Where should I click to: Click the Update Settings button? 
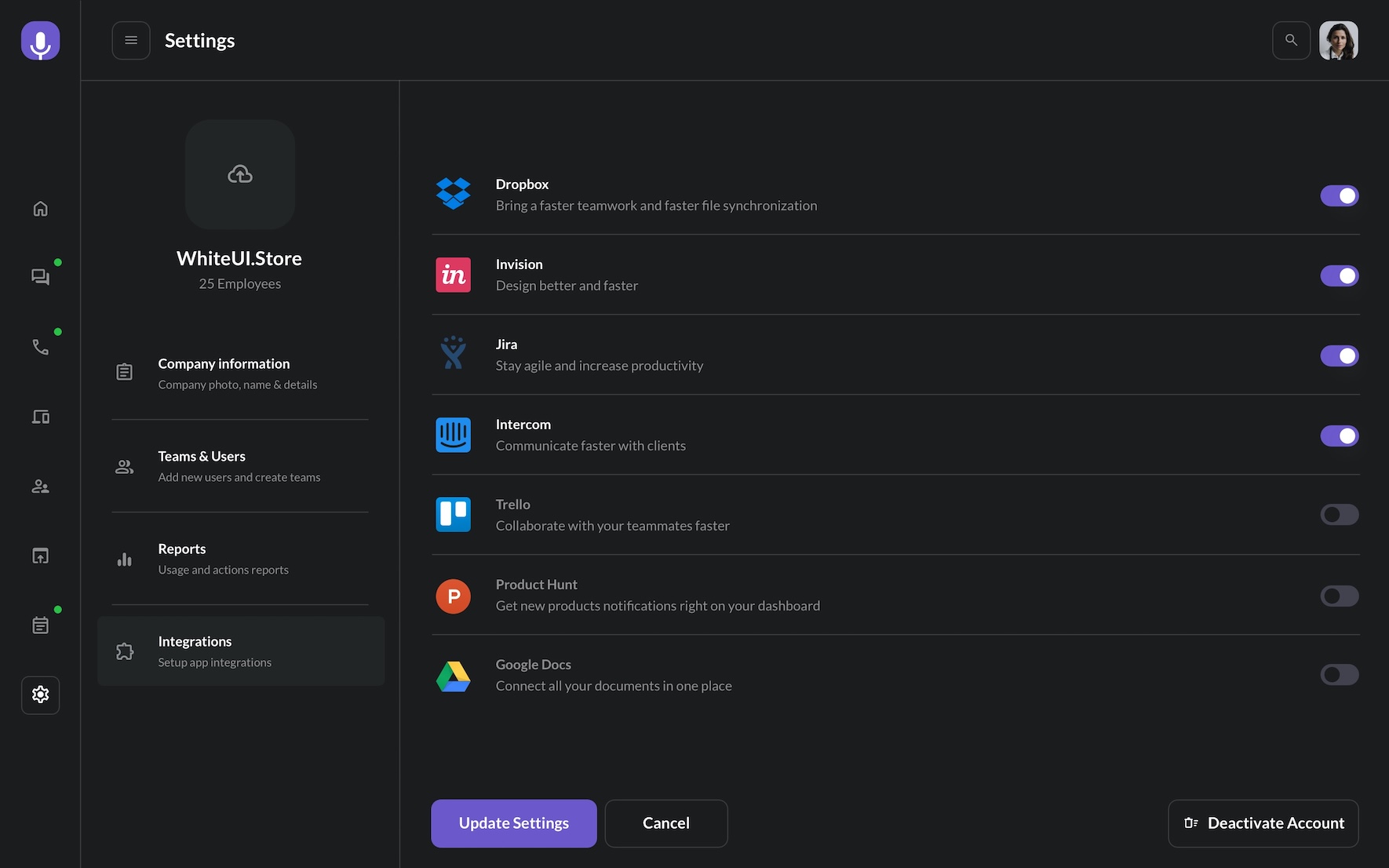[x=513, y=823]
